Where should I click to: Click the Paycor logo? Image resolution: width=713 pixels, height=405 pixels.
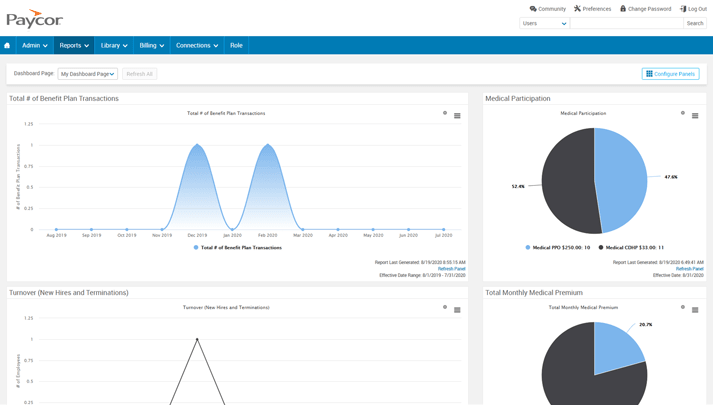pos(35,19)
